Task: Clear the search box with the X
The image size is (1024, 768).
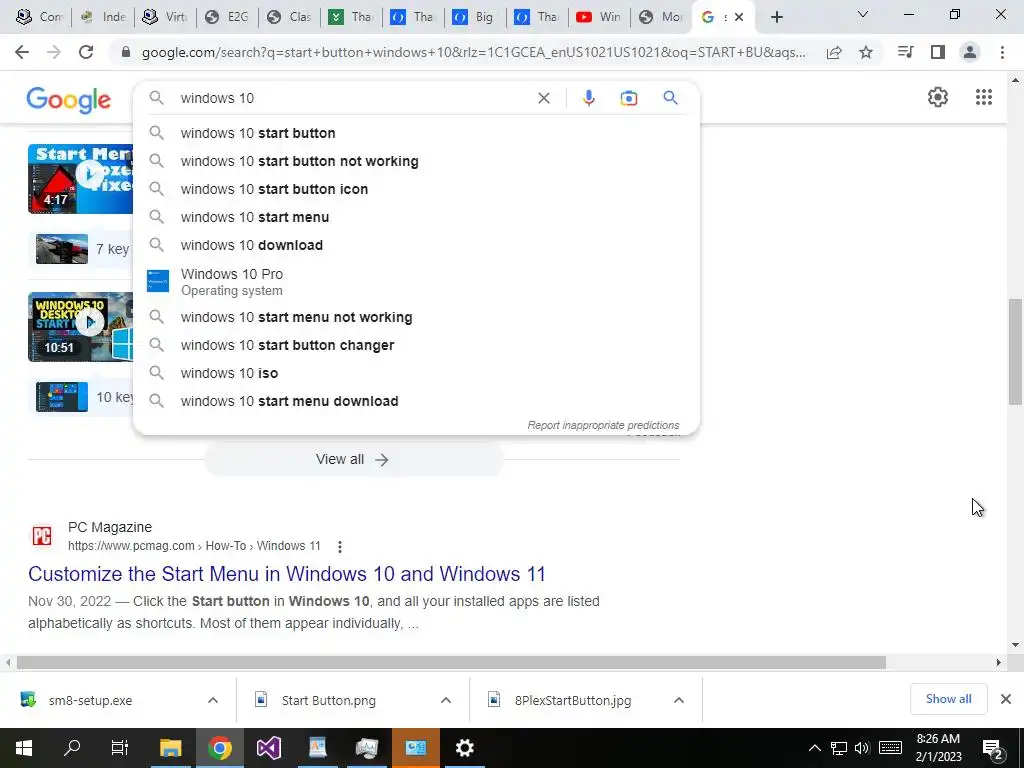Action: pos(543,98)
